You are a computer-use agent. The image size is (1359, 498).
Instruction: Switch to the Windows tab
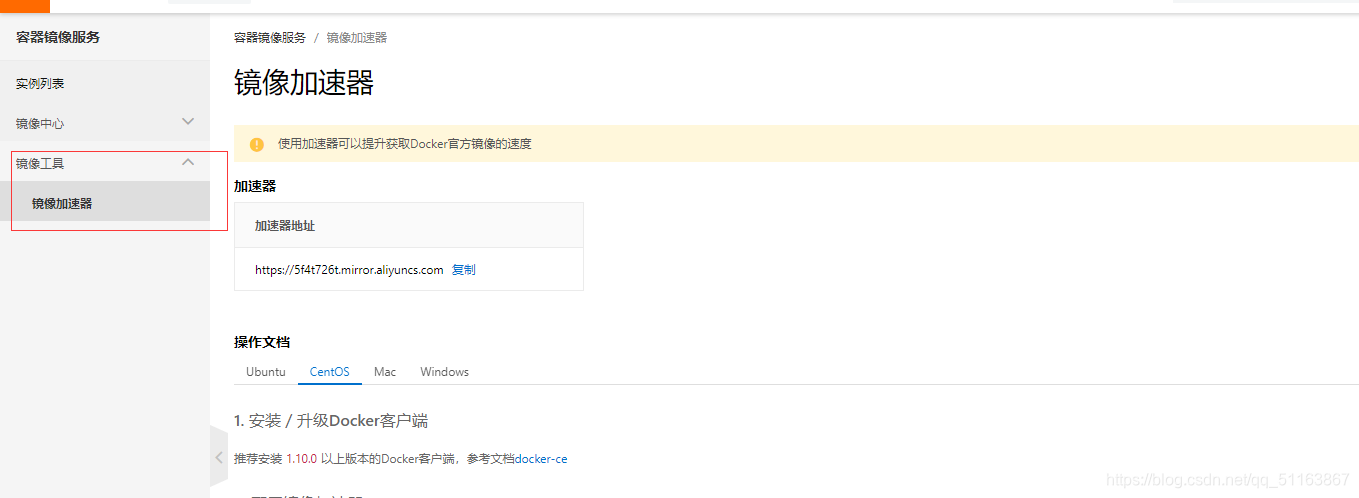coord(444,372)
